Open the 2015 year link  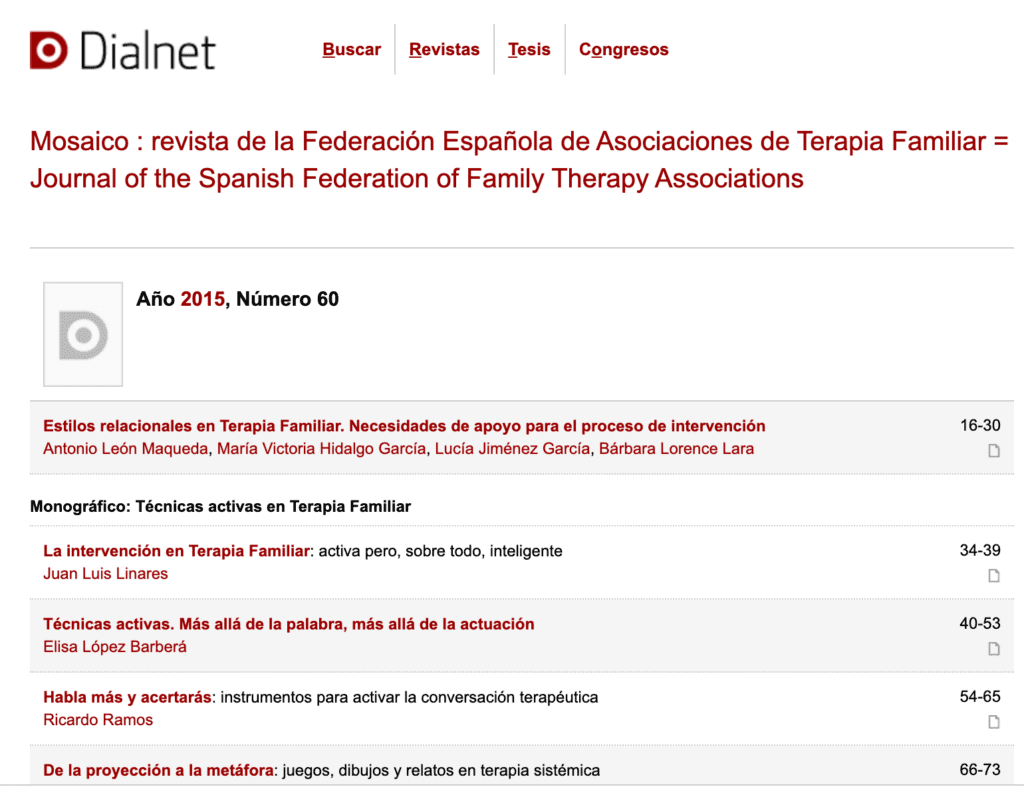point(202,299)
